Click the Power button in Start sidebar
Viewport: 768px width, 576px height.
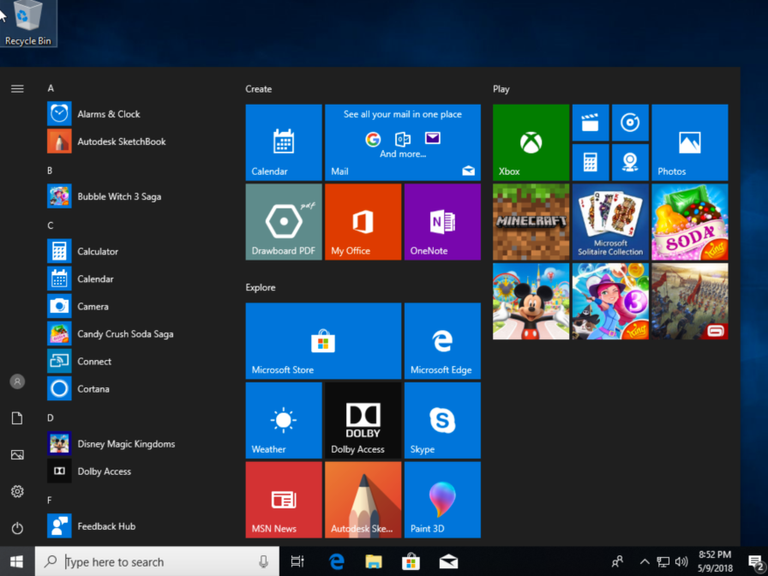(x=17, y=528)
